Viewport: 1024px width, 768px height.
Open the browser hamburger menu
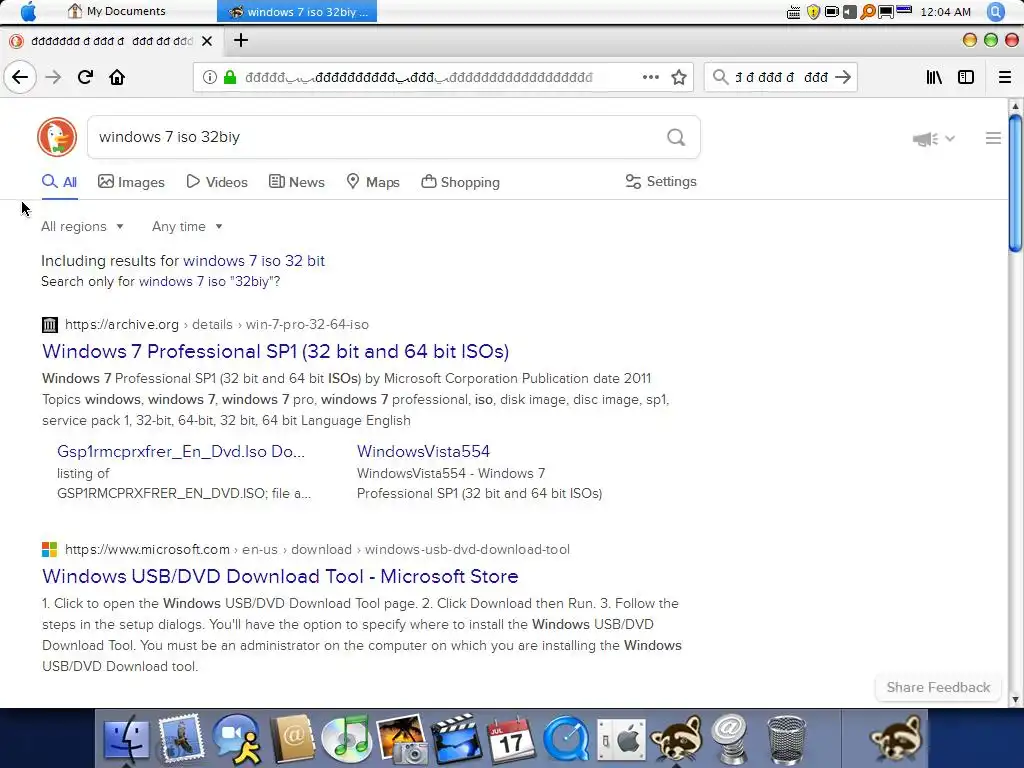(1005, 77)
